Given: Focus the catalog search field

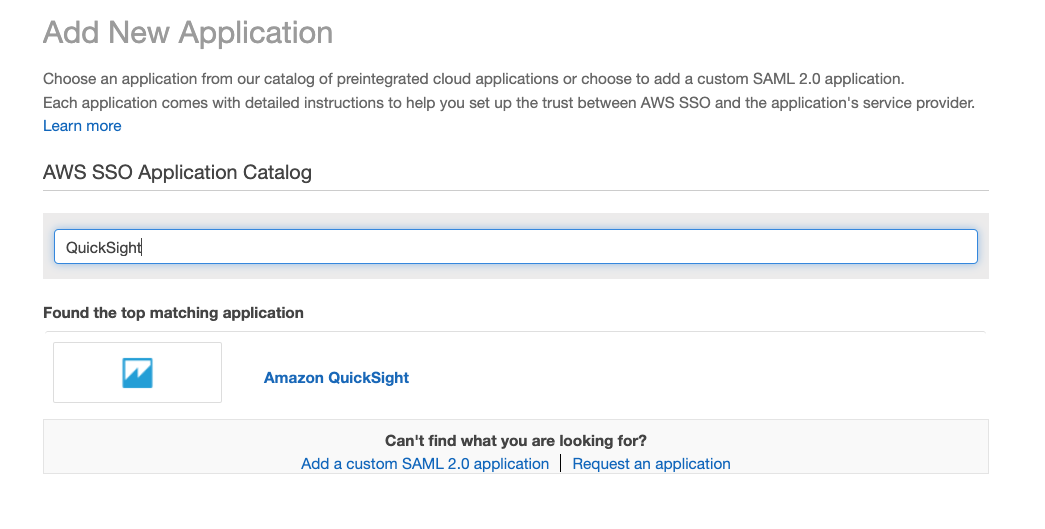Looking at the screenshot, I should (515, 247).
